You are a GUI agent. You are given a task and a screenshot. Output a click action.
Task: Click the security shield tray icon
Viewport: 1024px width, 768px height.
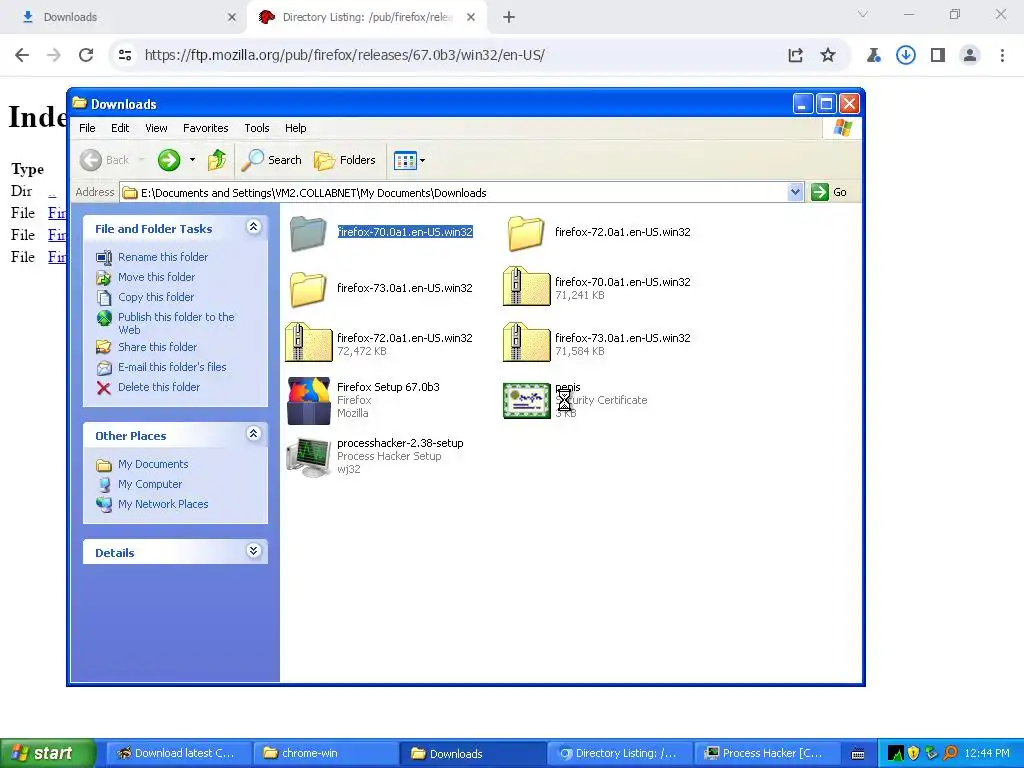(913, 753)
